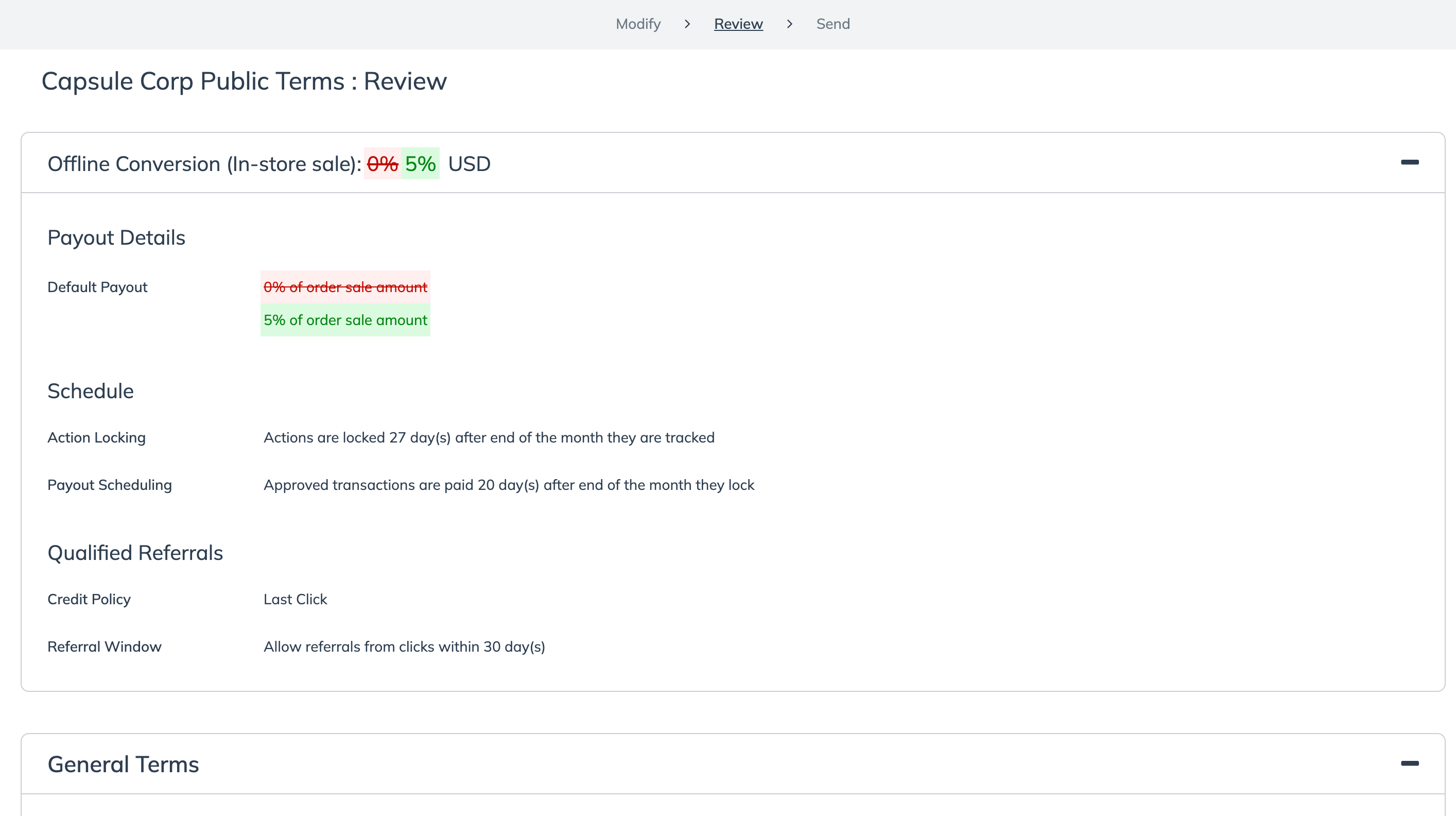Collapse the General Terms section
The width and height of the screenshot is (1456, 816).
[x=1409, y=763]
